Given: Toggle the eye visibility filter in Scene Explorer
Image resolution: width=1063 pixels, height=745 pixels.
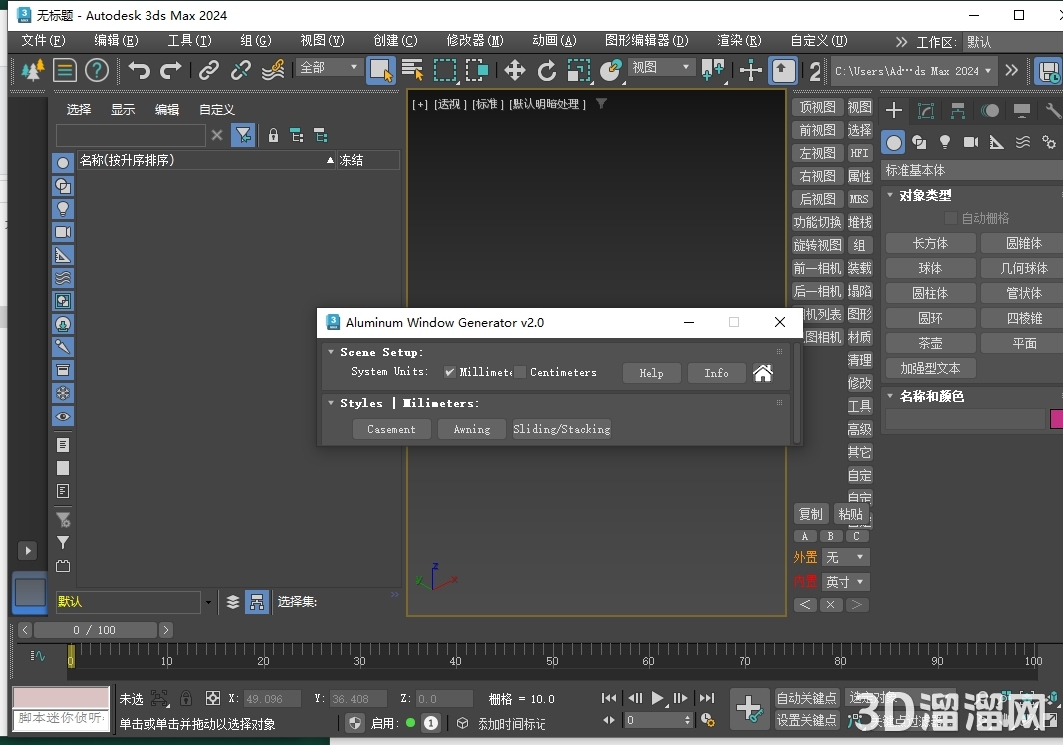Looking at the screenshot, I should (x=63, y=416).
